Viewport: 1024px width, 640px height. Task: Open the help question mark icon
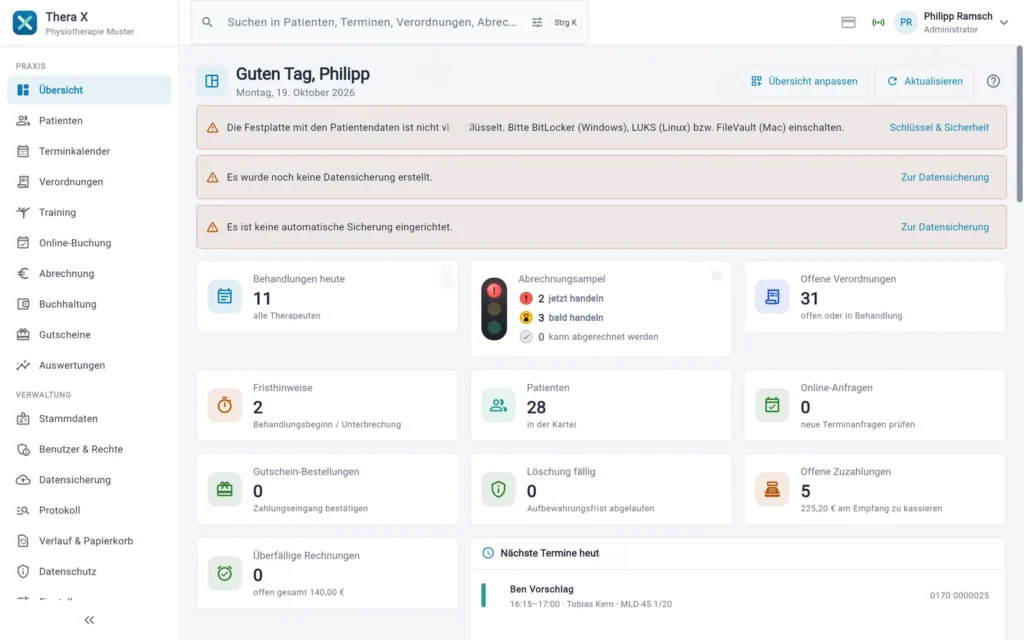click(x=993, y=81)
